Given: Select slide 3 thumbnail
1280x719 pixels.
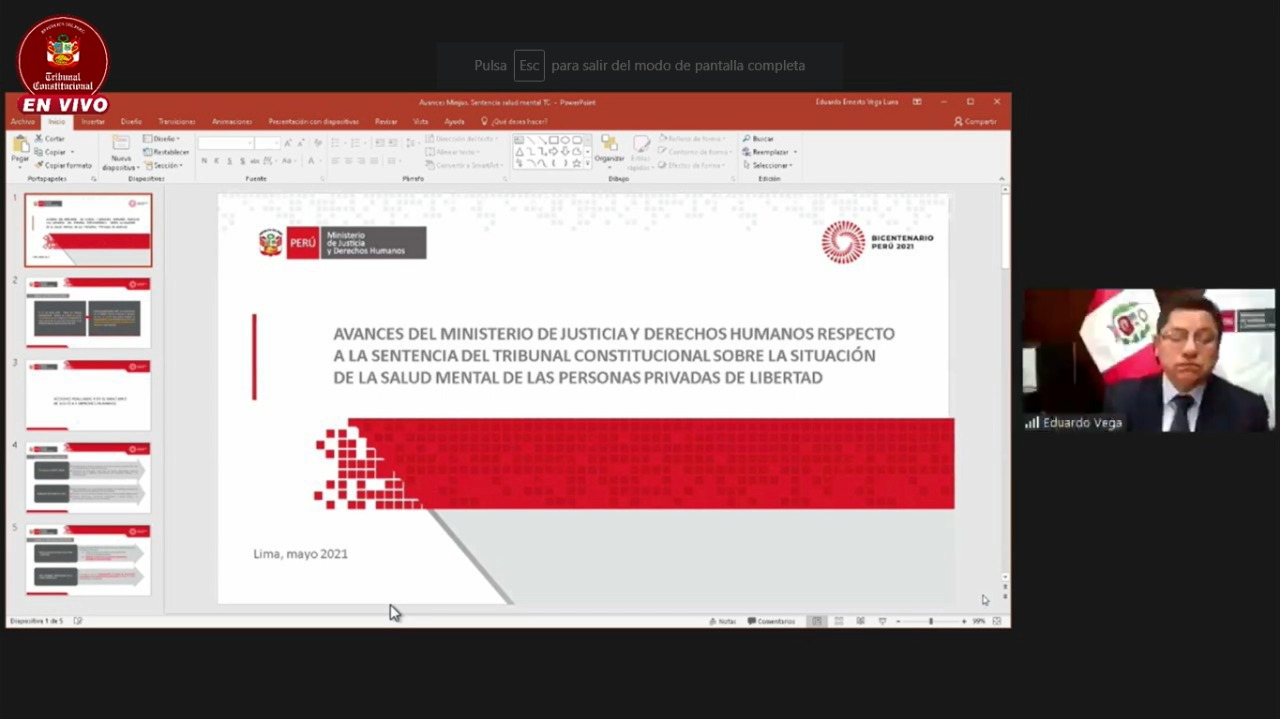Looking at the screenshot, I should (88, 395).
